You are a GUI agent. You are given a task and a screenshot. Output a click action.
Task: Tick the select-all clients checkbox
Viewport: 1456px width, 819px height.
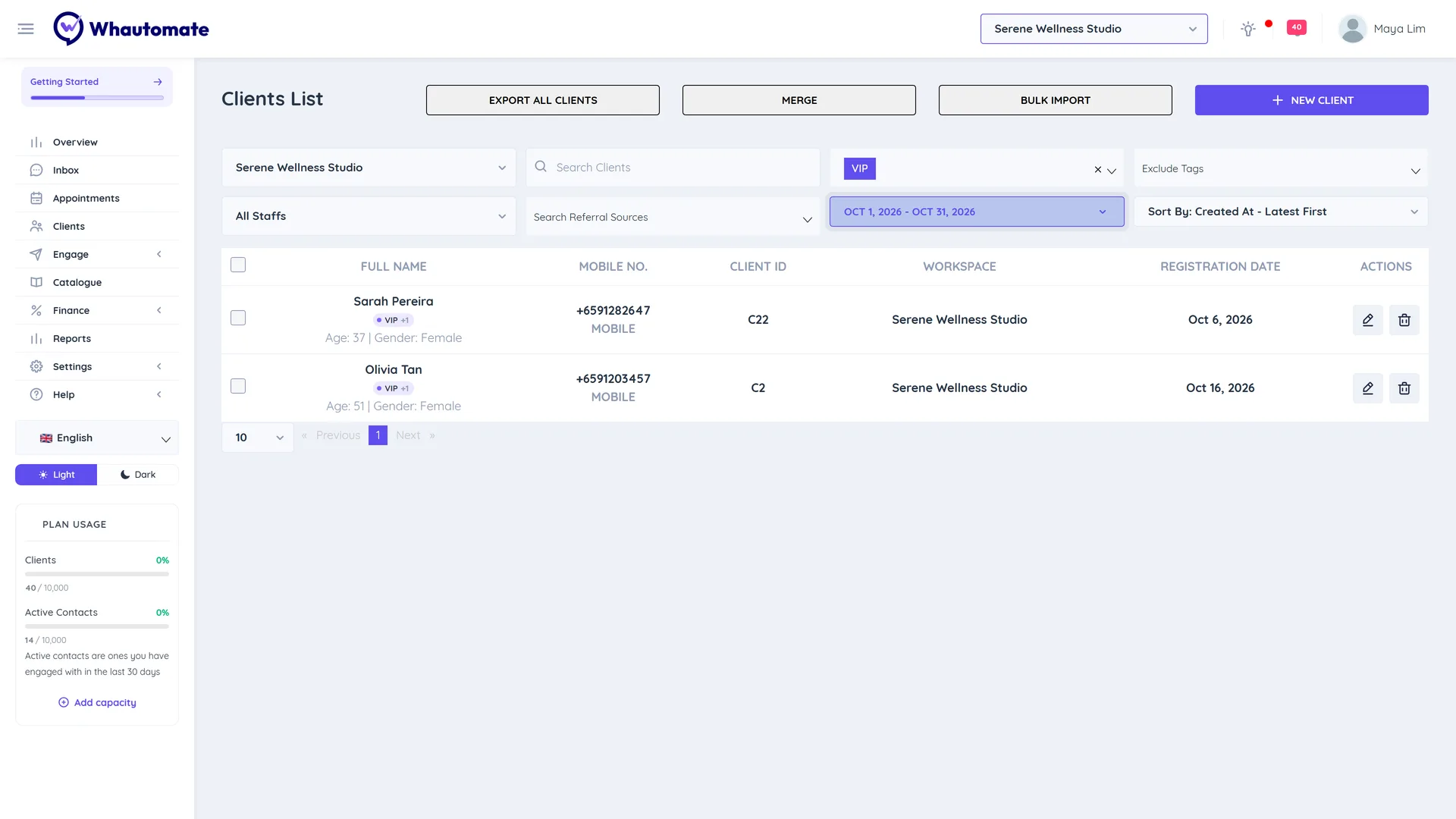[238, 265]
